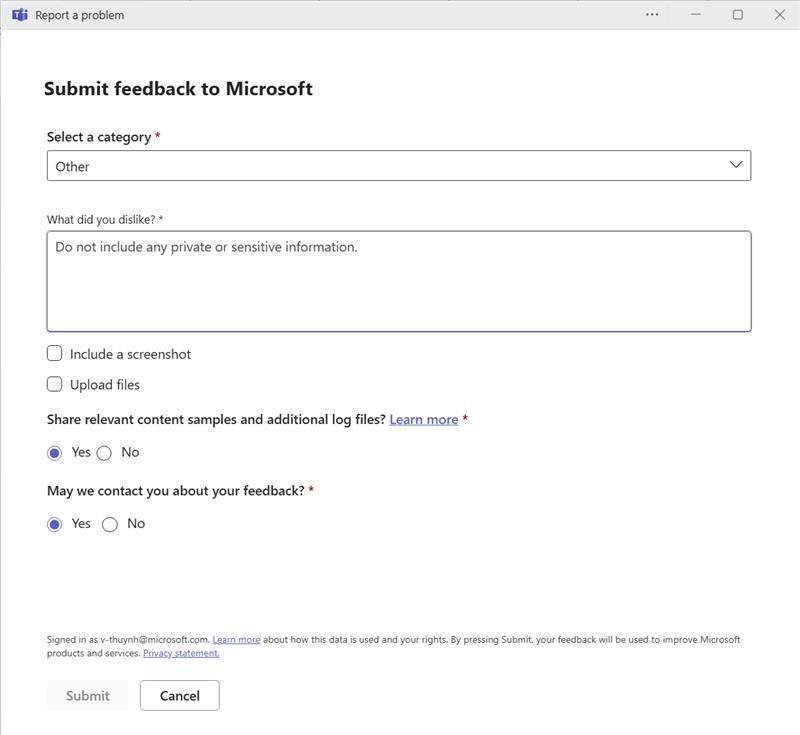Select Yes for contact about feedback

pos(54,524)
